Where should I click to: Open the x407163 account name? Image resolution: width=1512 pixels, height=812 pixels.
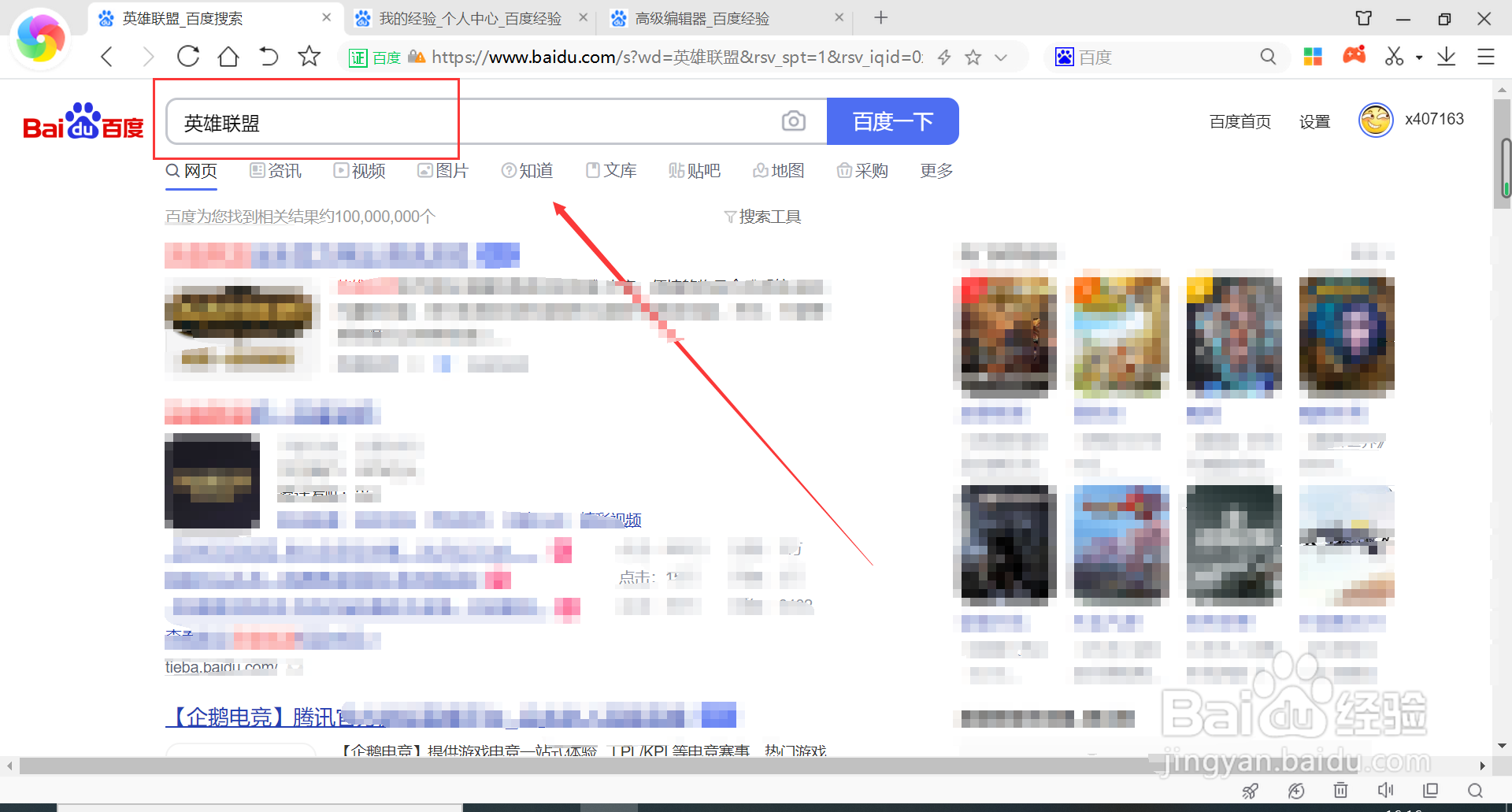click(x=1434, y=119)
